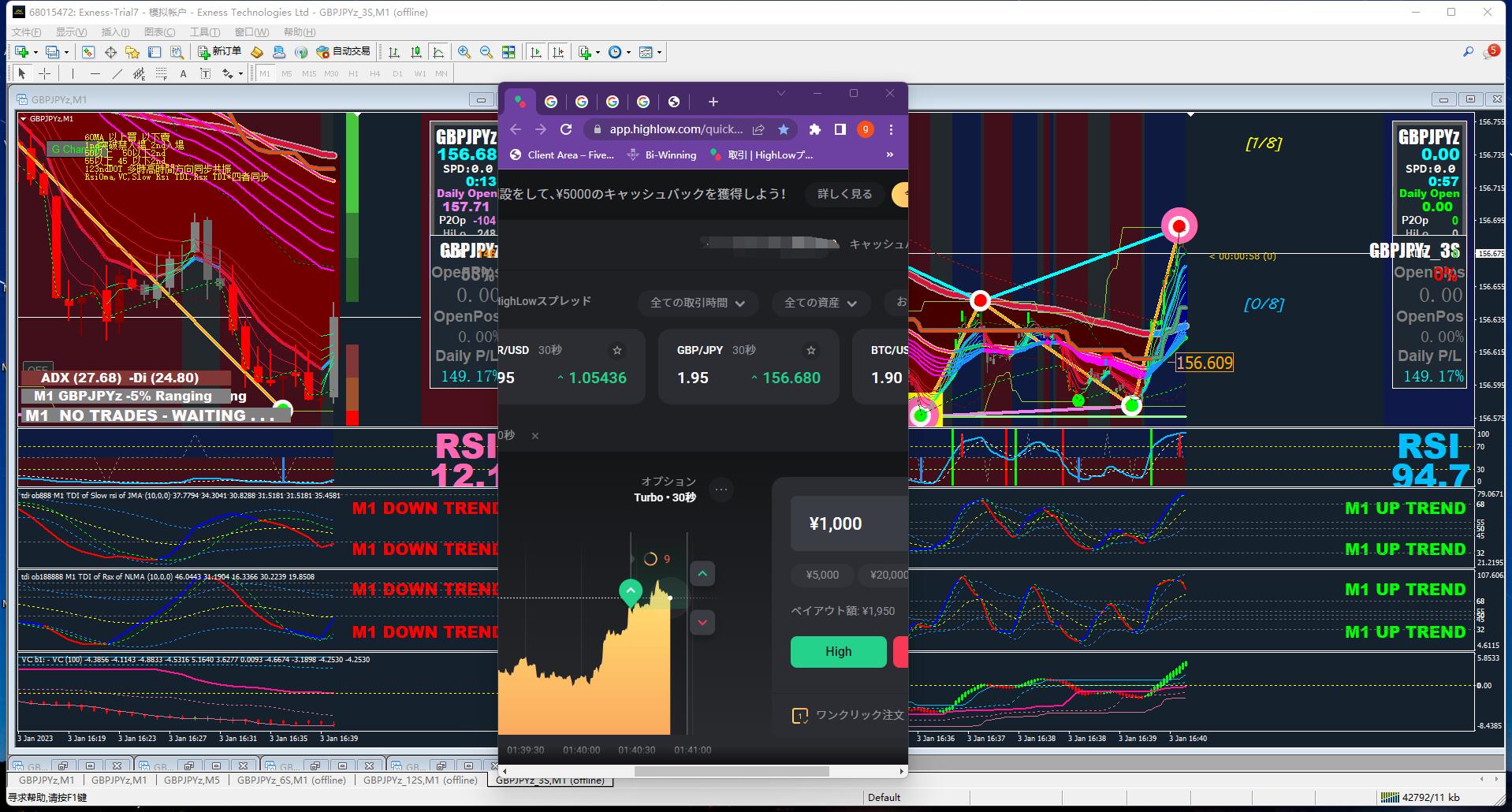Switch chart to bar chart mode
Viewport: 1512px width, 812px height.
coord(394,52)
